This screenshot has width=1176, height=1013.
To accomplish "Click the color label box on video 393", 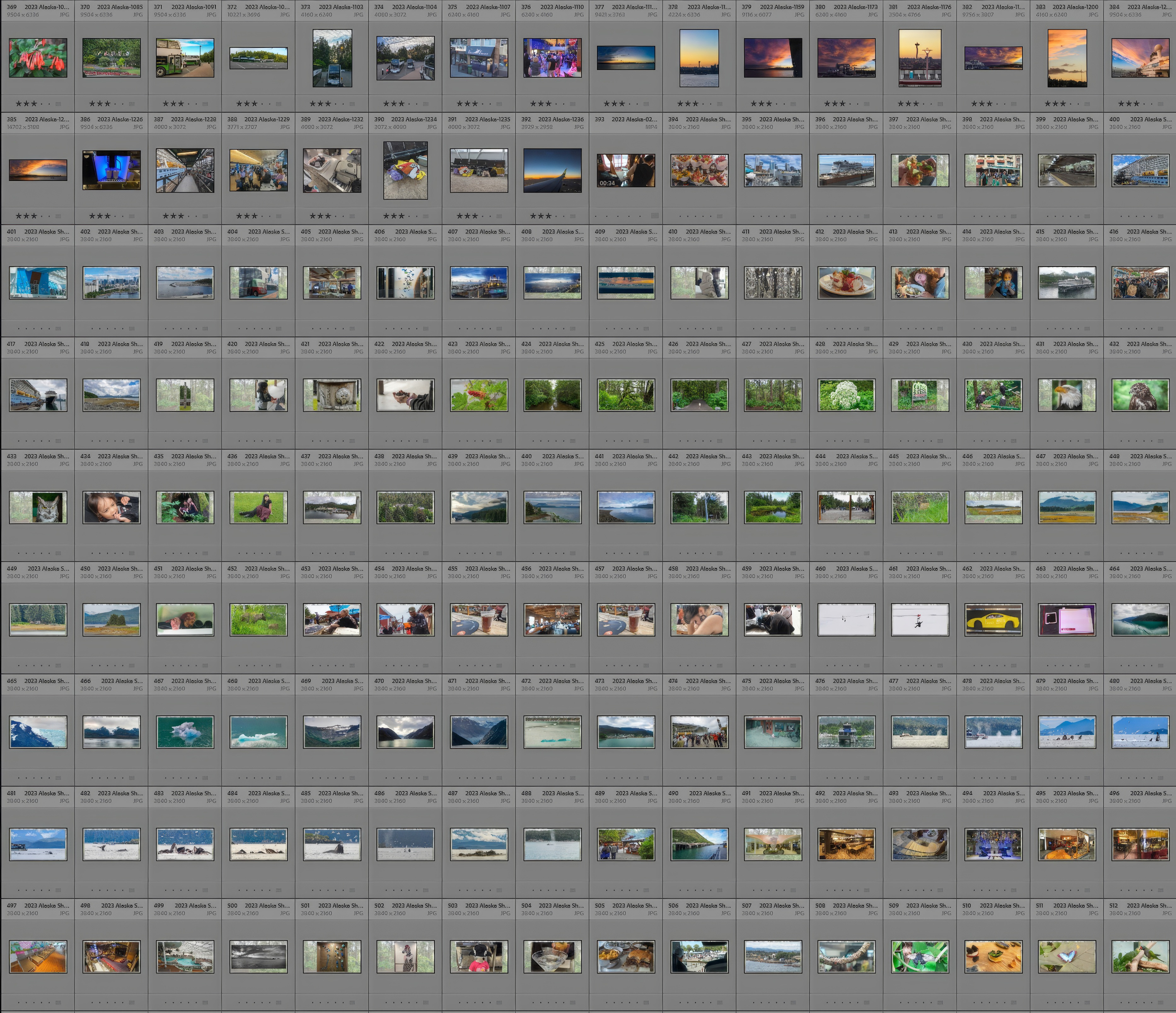I will [654, 216].
